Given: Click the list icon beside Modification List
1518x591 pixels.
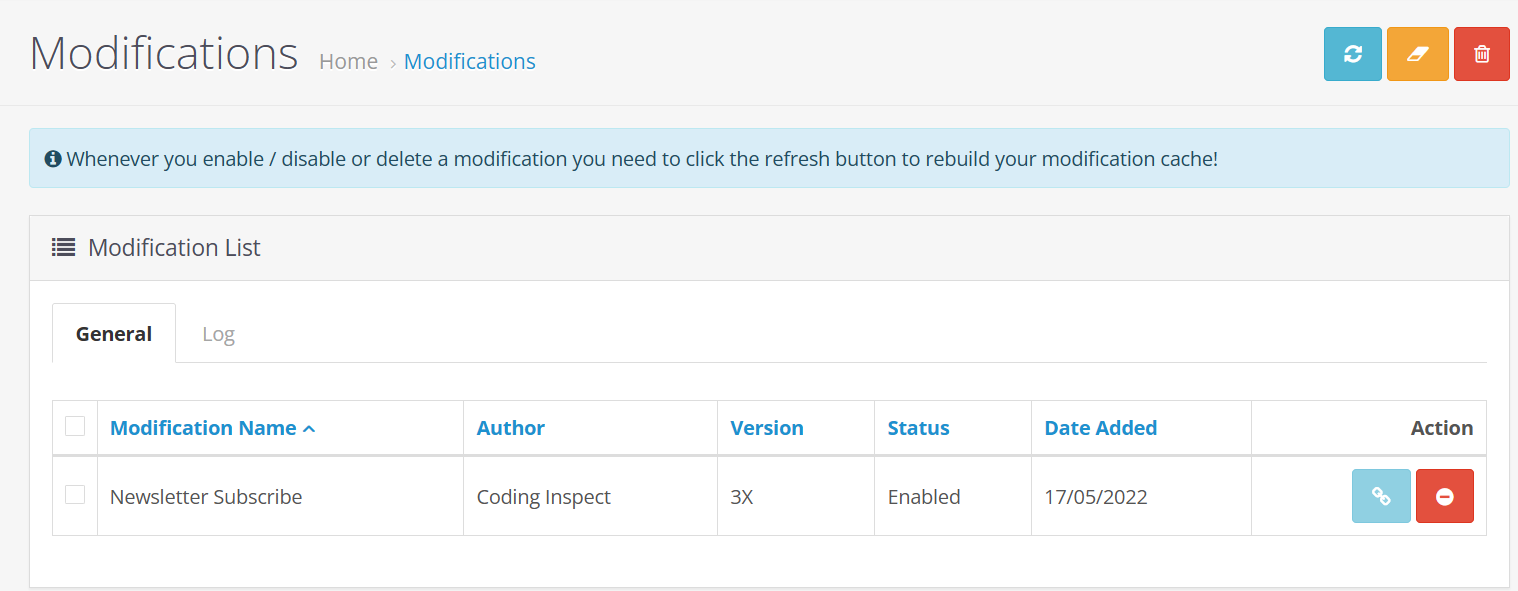Looking at the screenshot, I should (x=64, y=247).
